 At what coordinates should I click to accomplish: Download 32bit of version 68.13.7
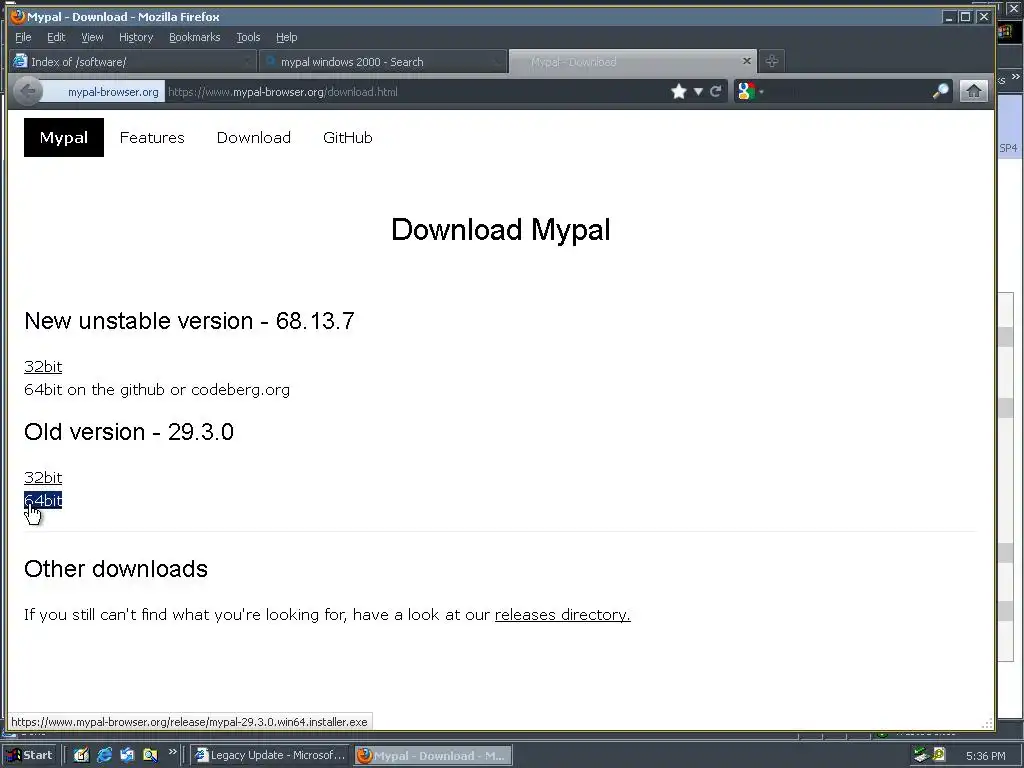tap(43, 366)
